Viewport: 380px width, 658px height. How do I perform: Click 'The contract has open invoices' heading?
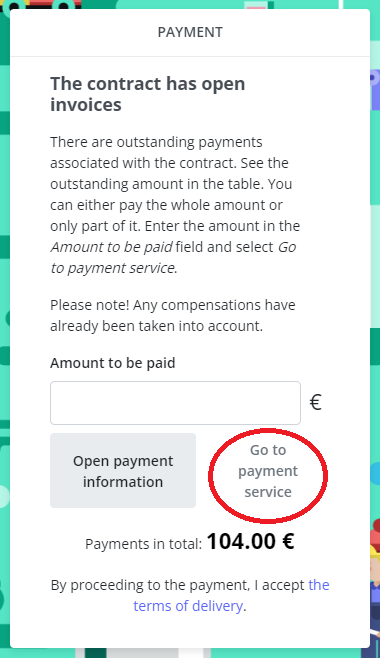coord(148,94)
